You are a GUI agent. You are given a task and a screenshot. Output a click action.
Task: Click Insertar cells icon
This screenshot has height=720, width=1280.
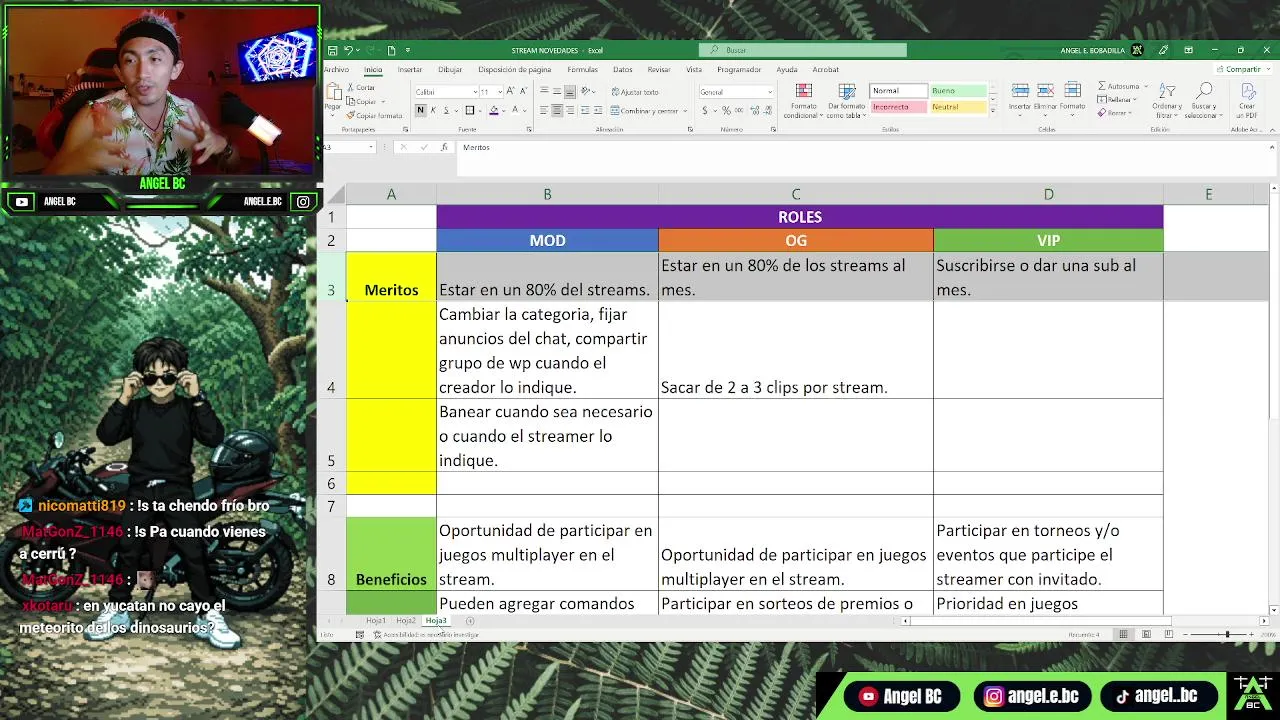(x=1020, y=90)
